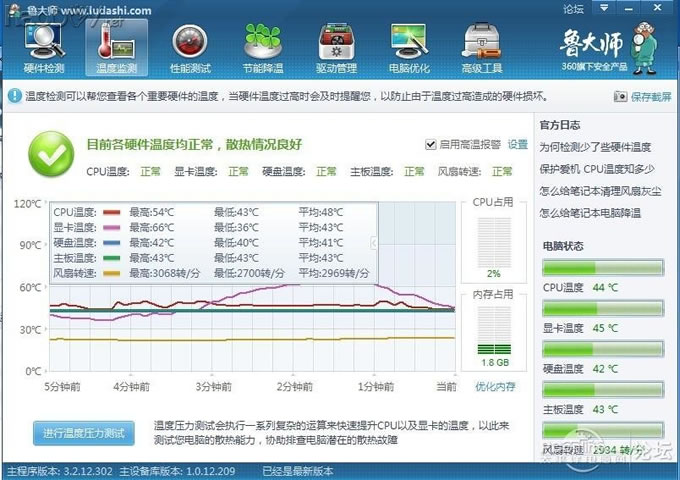Screen dimensions: 680x480
Task: Click the 优化内存 memory optimize link
Action: pos(496,386)
